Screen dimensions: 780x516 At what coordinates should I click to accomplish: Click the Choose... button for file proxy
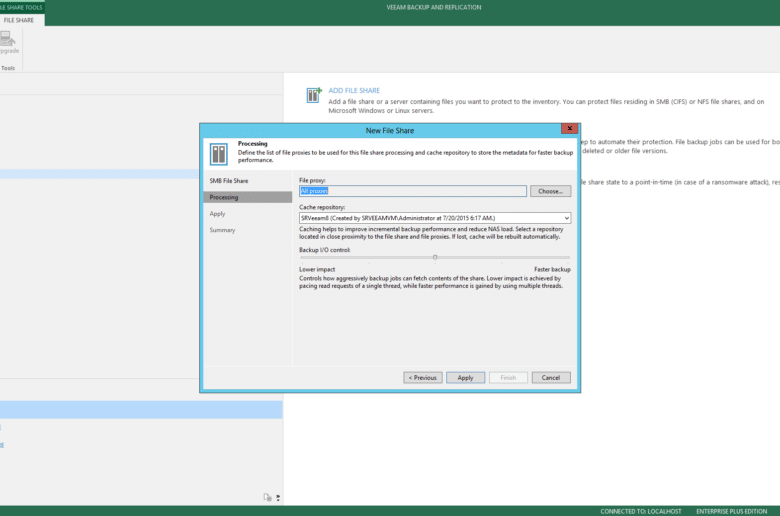tap(550, 191)
